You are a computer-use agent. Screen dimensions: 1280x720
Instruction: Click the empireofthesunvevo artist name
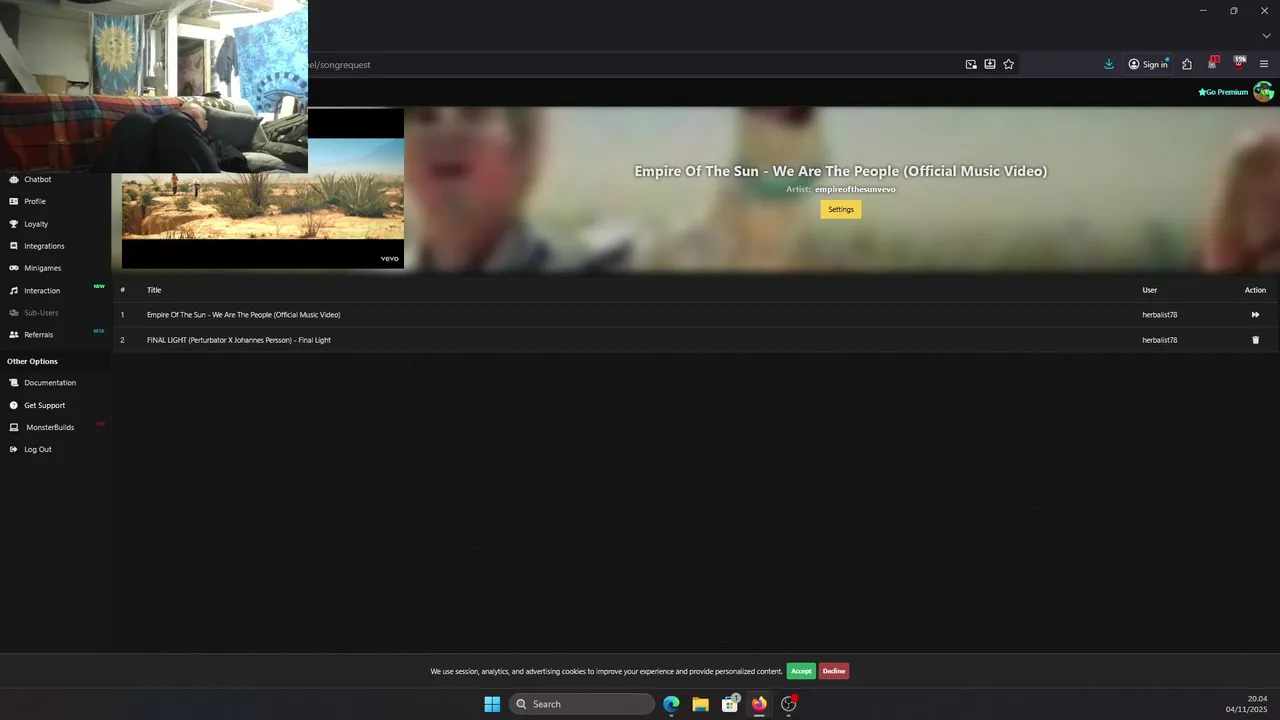point(855,189)
